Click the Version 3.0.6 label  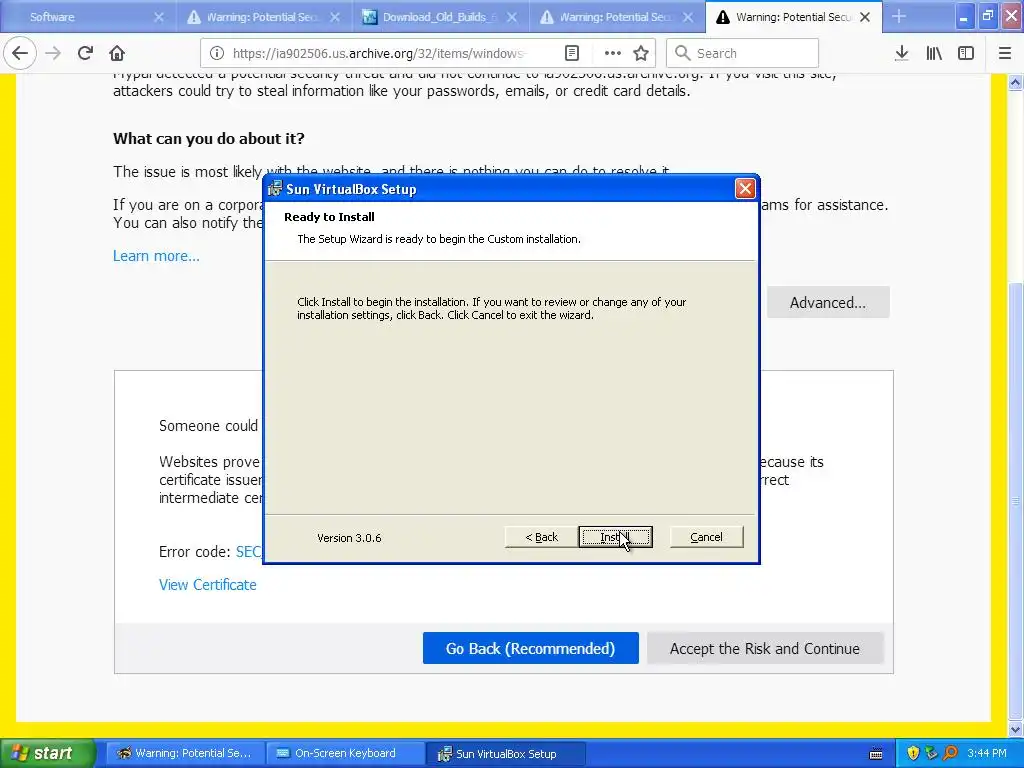click(x=349, y=538)
